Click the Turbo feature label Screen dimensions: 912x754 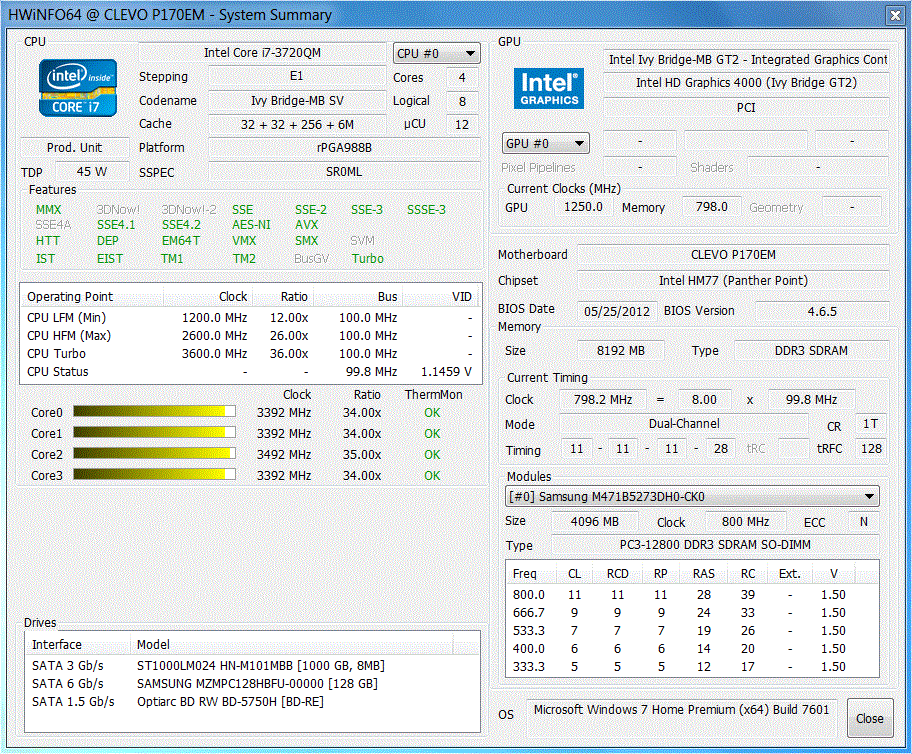click(x=368, y=258)
